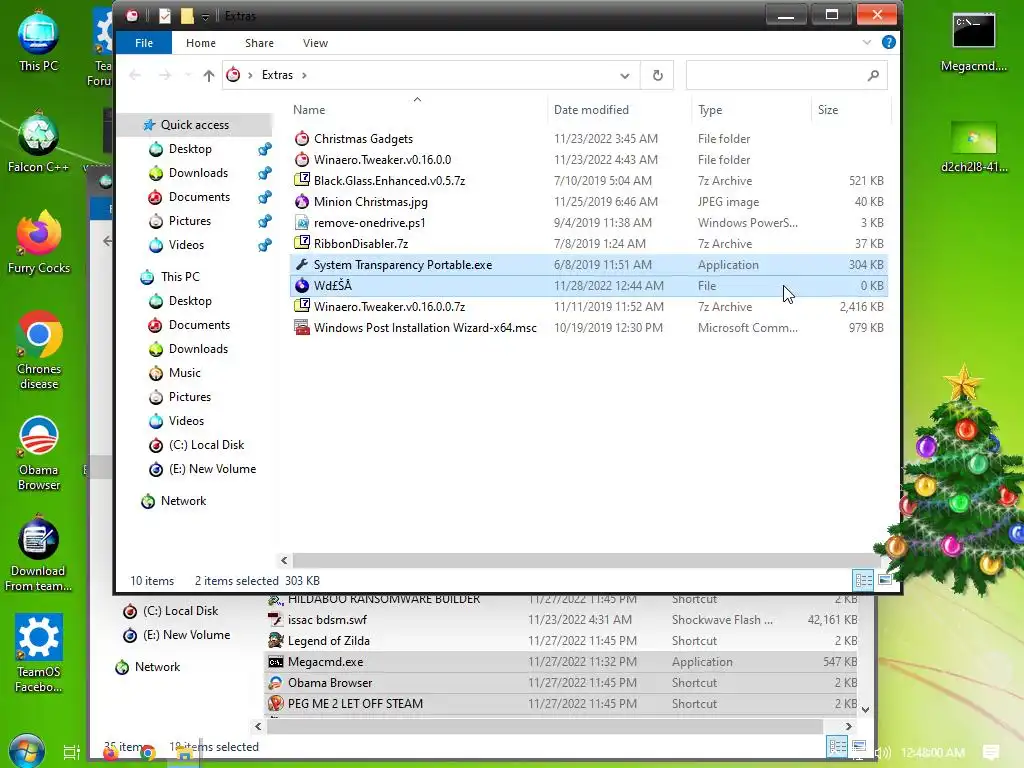1024x768 pixels.
Task: Click the Windows Start orb
Action: point(26,751)
